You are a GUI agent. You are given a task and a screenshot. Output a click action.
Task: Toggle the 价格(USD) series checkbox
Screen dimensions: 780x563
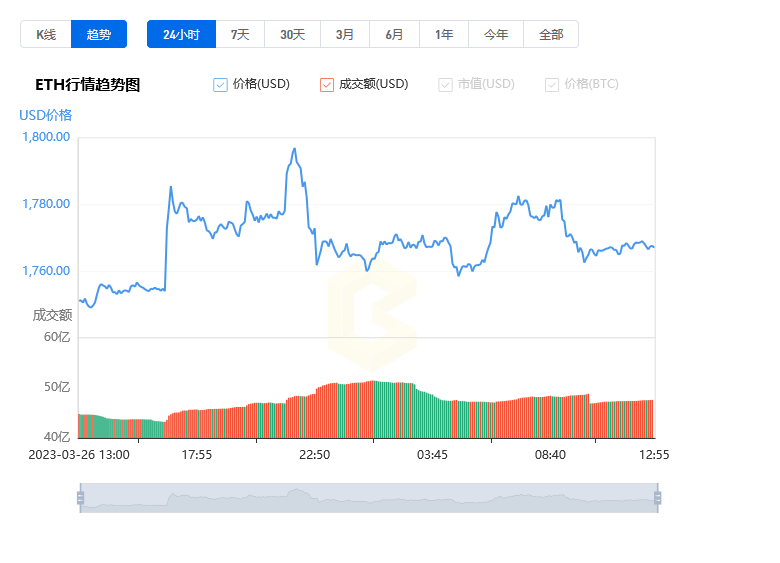(221, 85)
